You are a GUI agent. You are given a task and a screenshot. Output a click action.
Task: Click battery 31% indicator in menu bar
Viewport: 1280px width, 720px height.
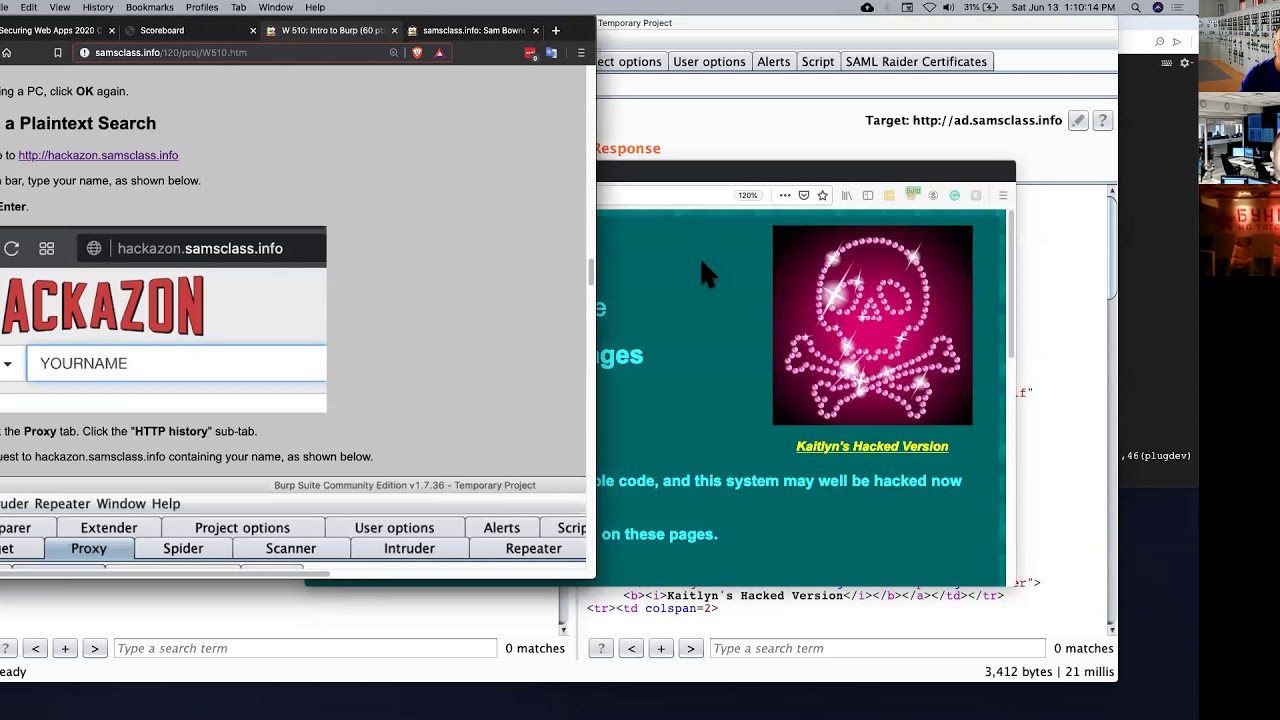click(x=980, y=8)
